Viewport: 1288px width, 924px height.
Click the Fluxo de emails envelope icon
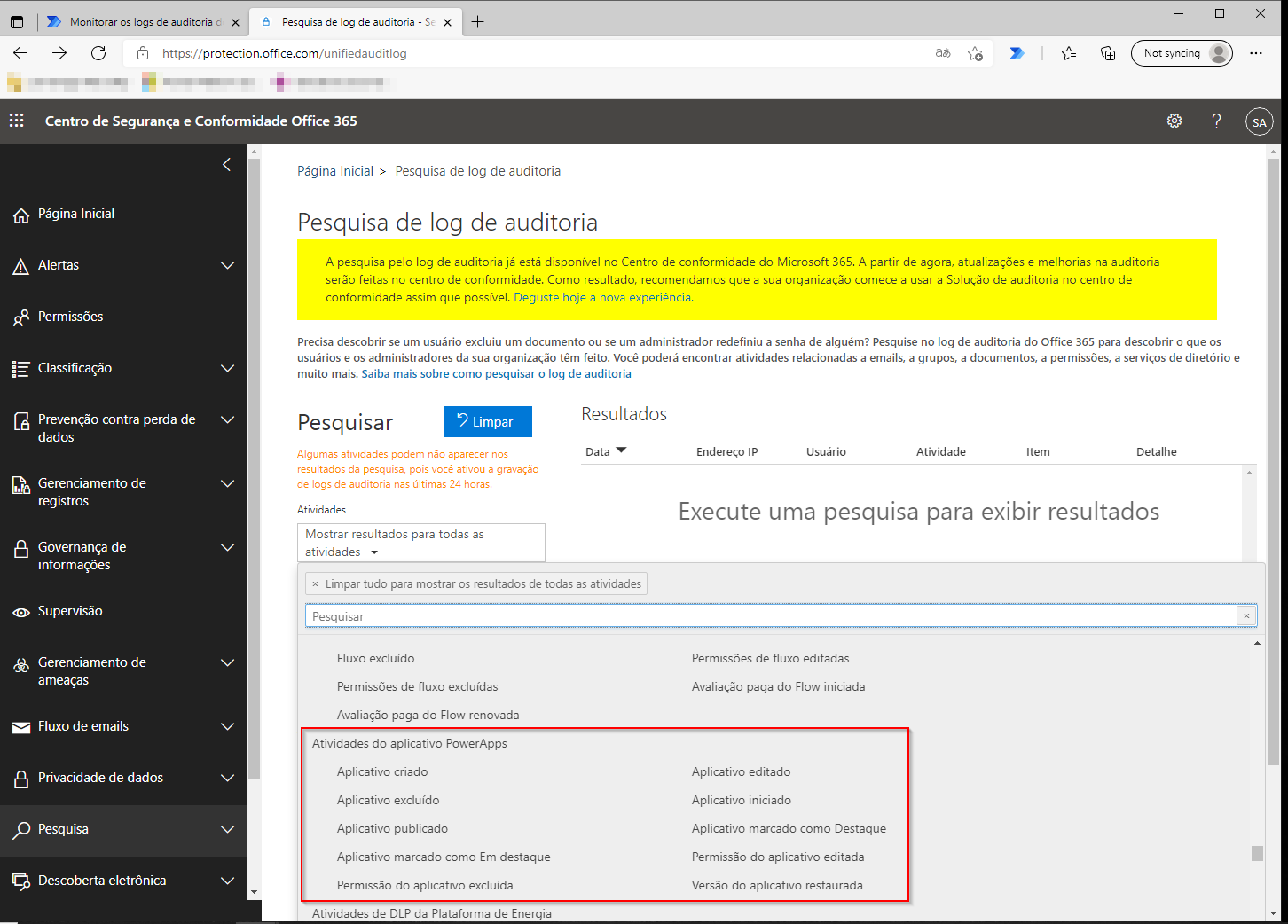(21, 727)
